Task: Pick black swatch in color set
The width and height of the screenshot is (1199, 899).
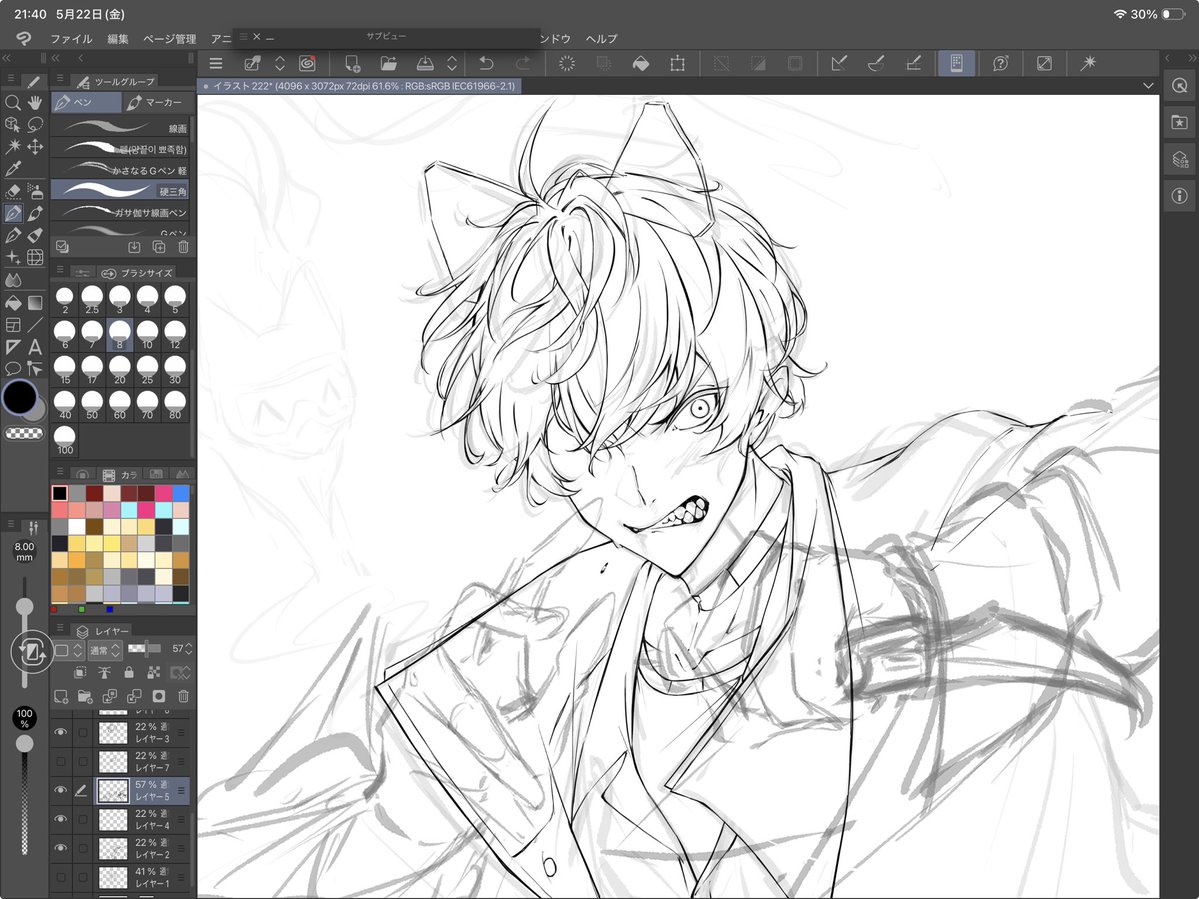Action: 60,493
